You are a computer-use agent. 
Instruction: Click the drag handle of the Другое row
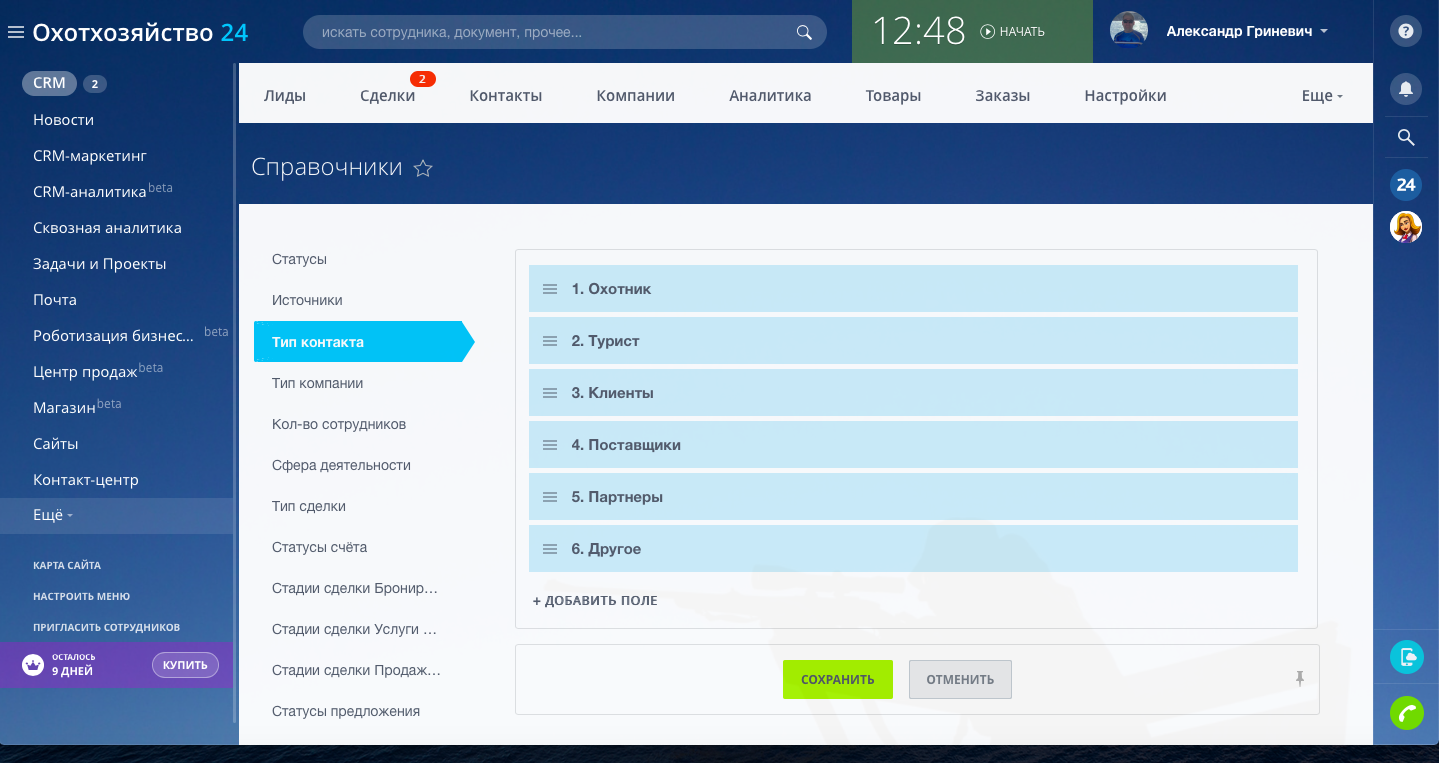549,549
